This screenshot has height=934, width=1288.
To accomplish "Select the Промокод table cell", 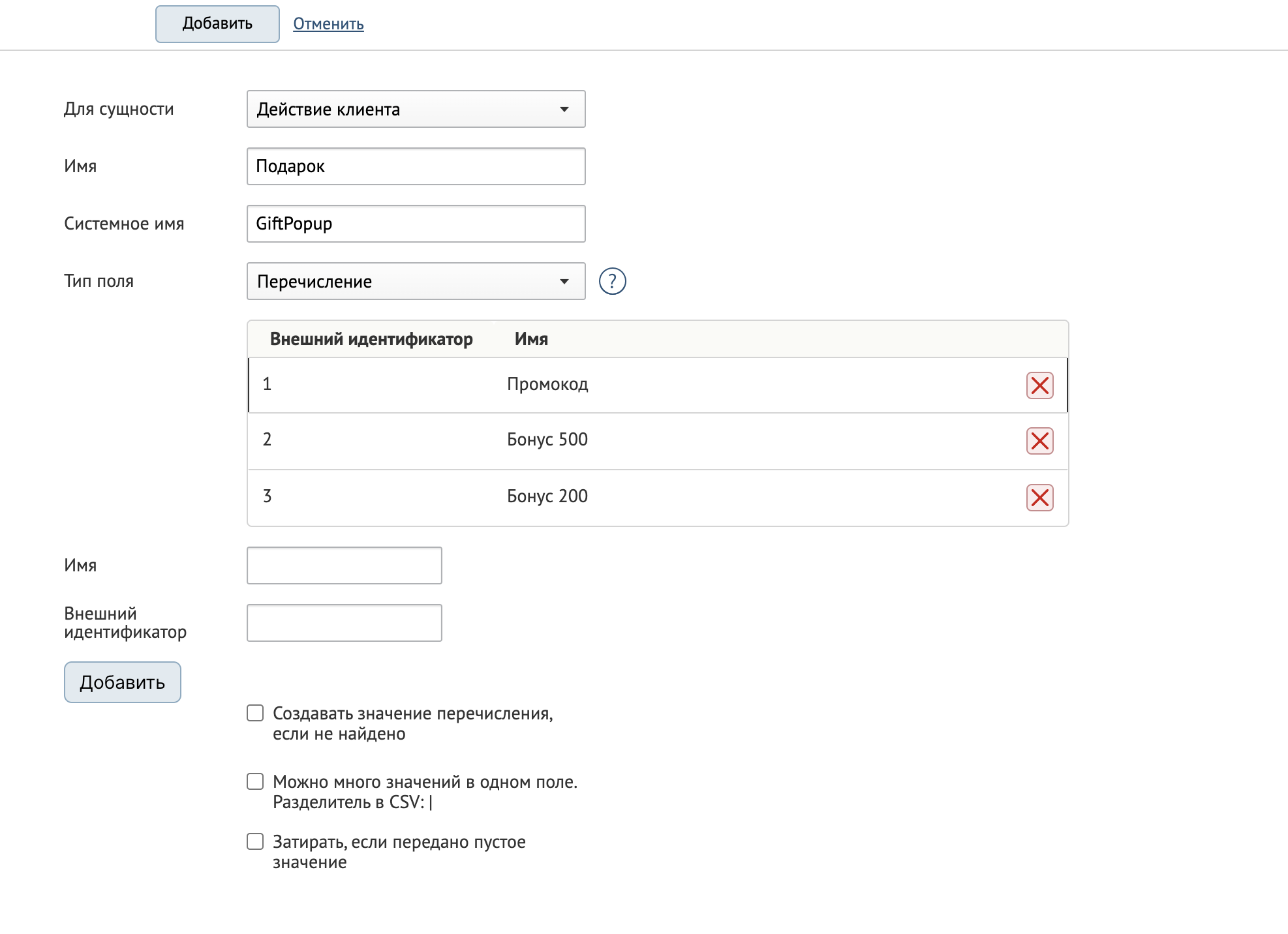I will click(547, 384).
